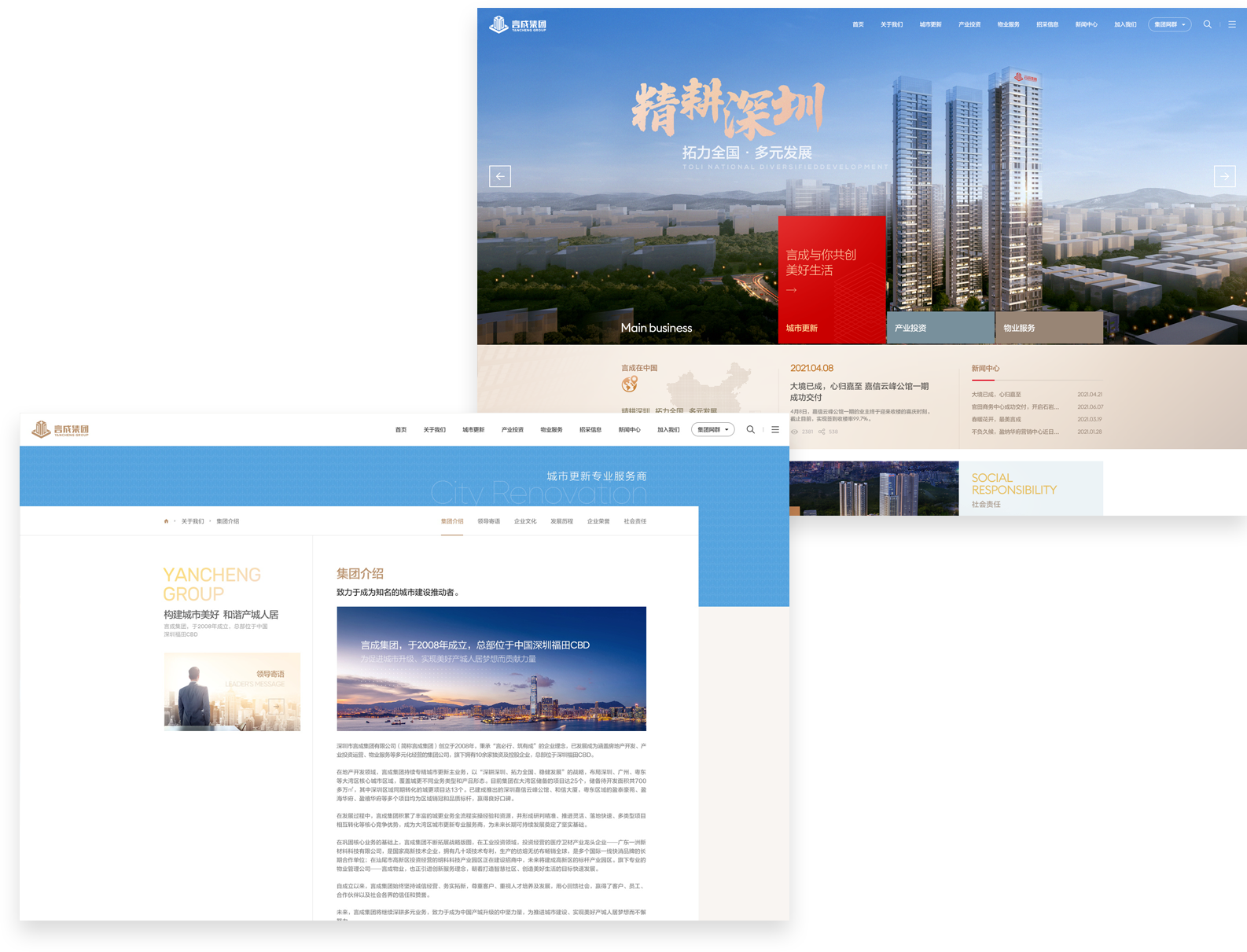This screenshot has width=1247, height=952.
Task: Select 首页 in the front page nav
Action: coord(401,430)
